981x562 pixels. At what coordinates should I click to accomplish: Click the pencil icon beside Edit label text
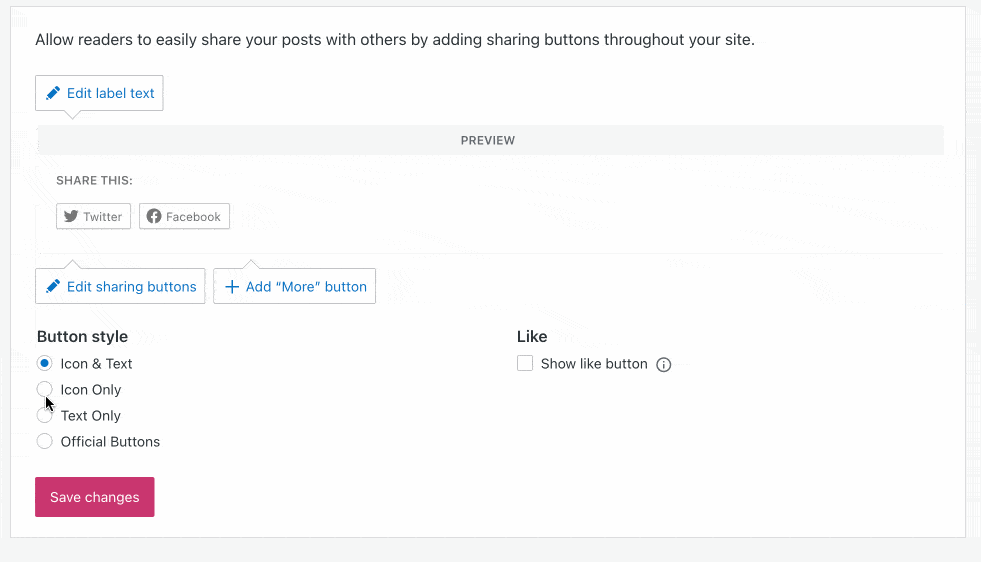click(53, 93)
